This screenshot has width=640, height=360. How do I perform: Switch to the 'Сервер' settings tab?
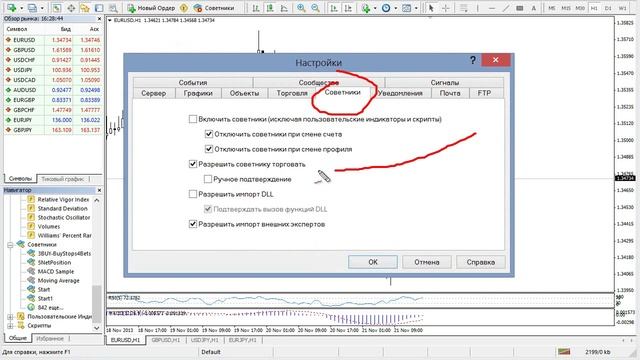[153, 93]
